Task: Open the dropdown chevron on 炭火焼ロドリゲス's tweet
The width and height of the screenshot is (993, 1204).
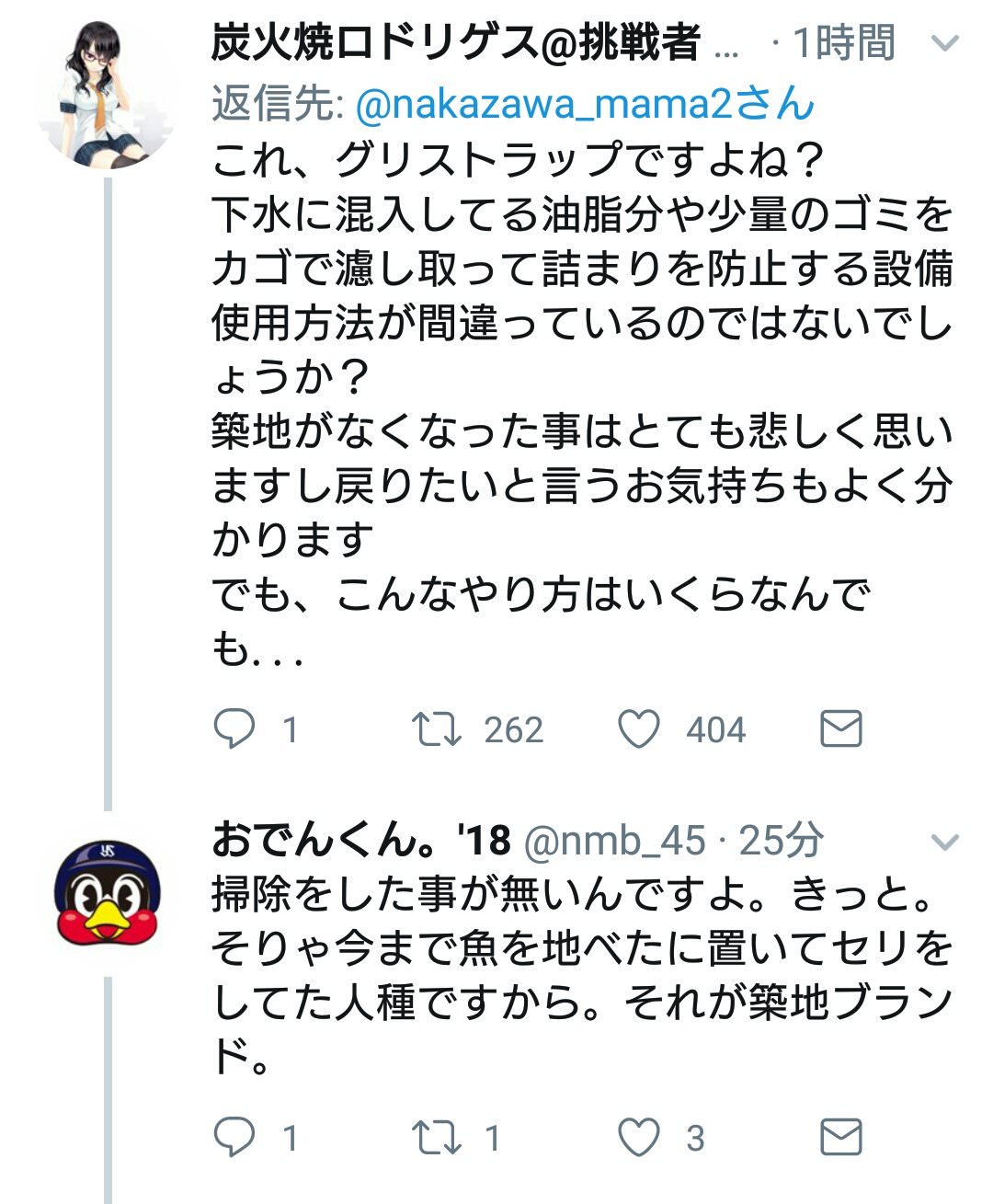Action: click(945, 43)
